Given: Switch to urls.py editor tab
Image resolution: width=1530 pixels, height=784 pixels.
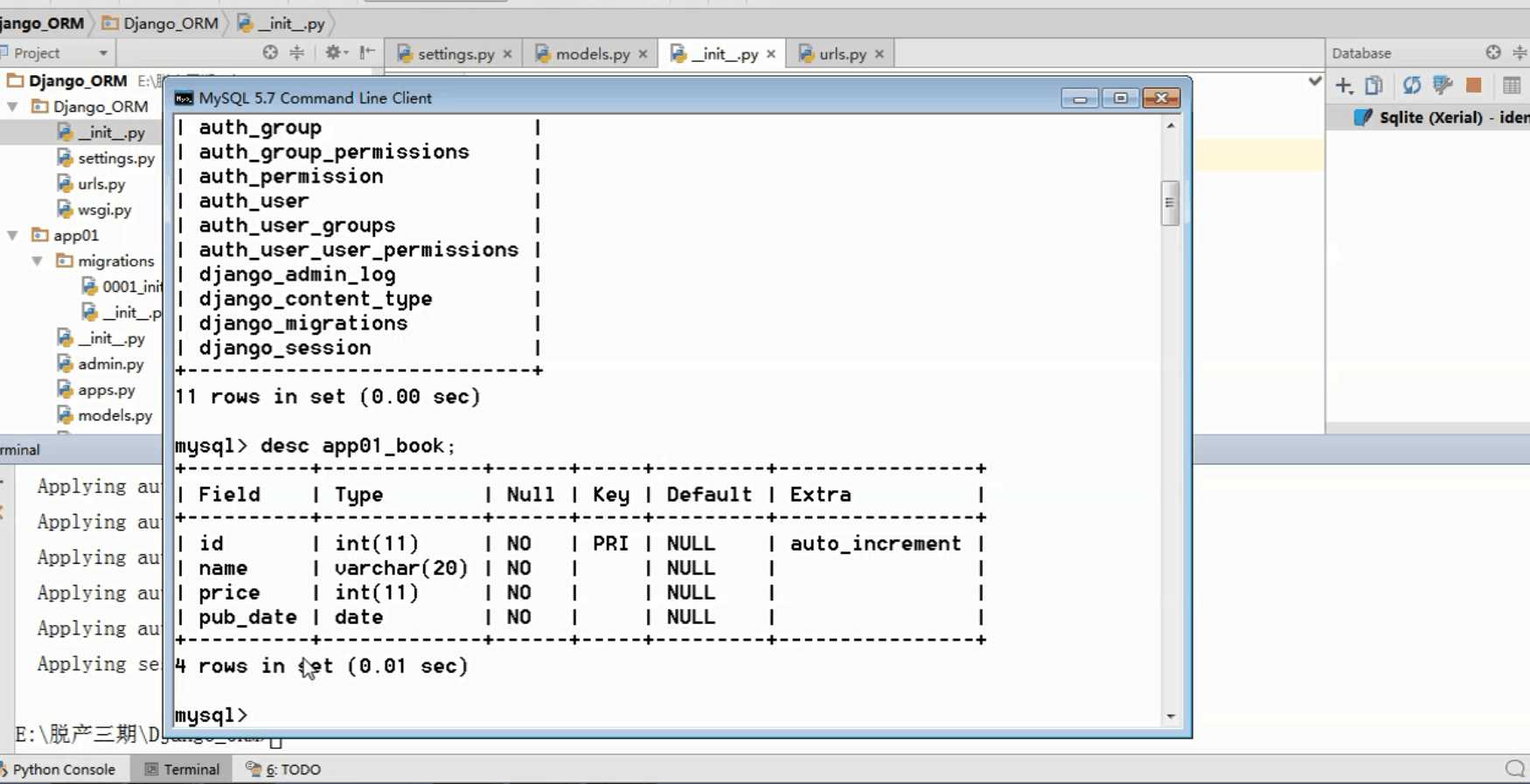Looking at the screenshot, I should 842,54.
